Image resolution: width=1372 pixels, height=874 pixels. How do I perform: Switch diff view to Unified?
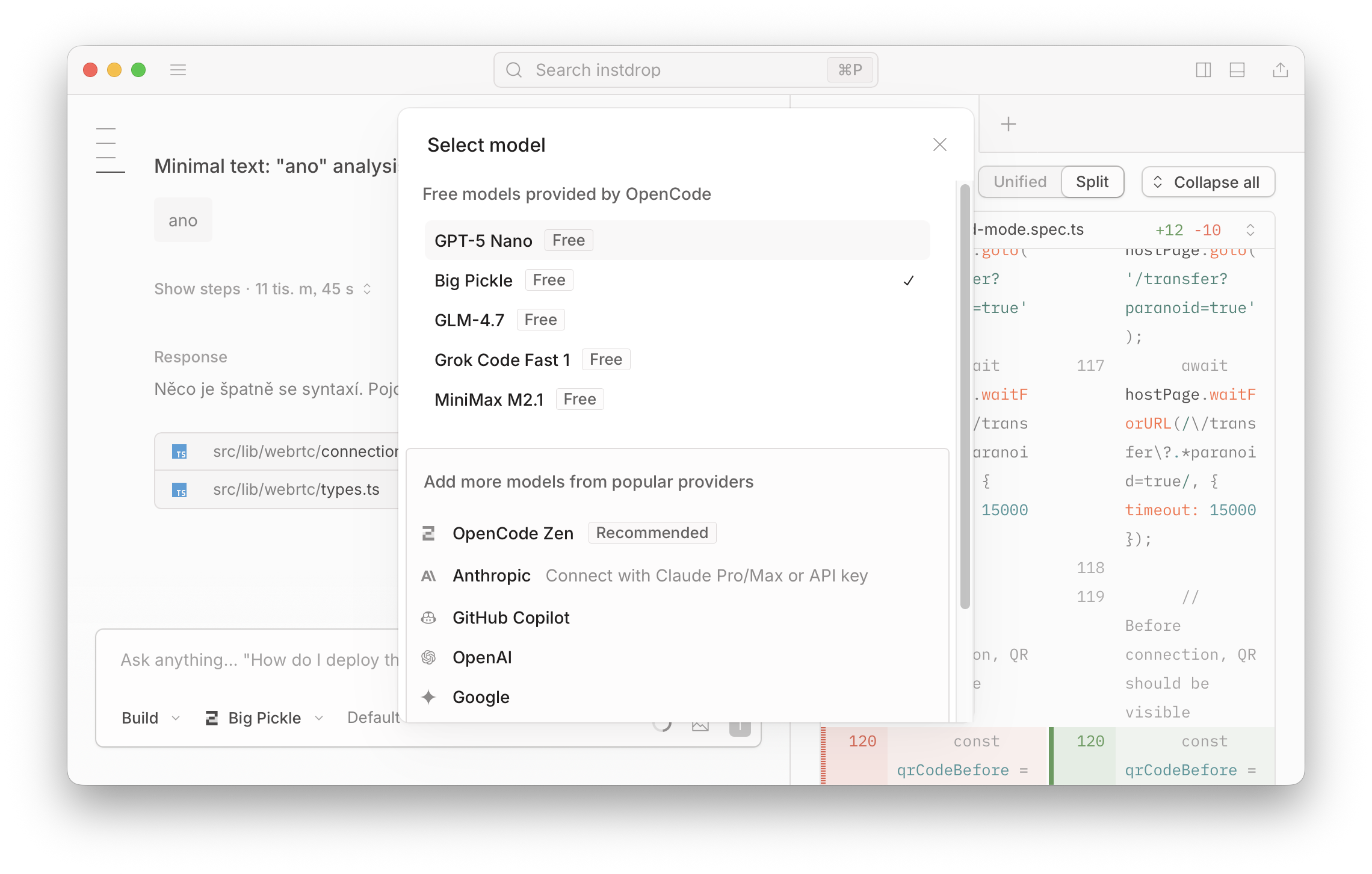(x=1020, y=182)
